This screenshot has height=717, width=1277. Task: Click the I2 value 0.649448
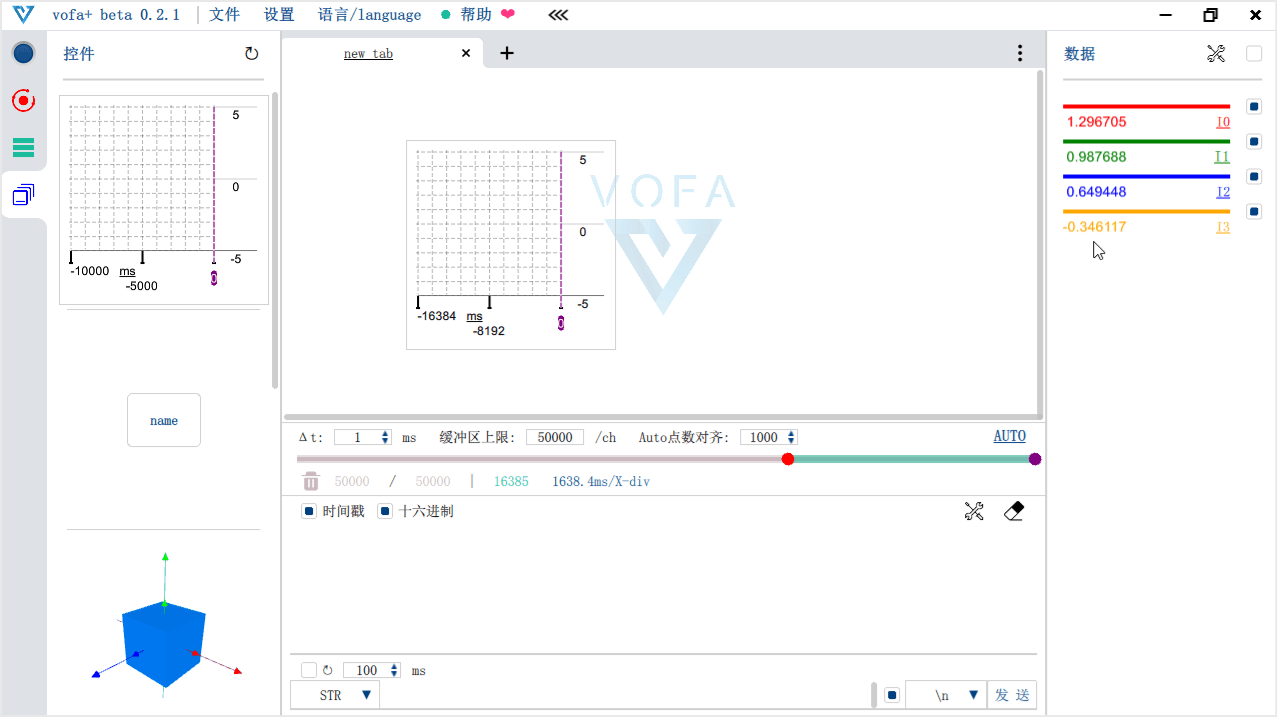(x=1096, y=192)
